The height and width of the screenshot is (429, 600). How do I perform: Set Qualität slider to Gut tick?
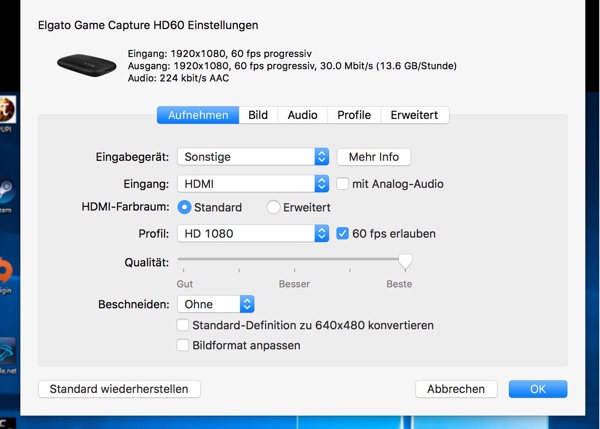(x=184, y=270)
